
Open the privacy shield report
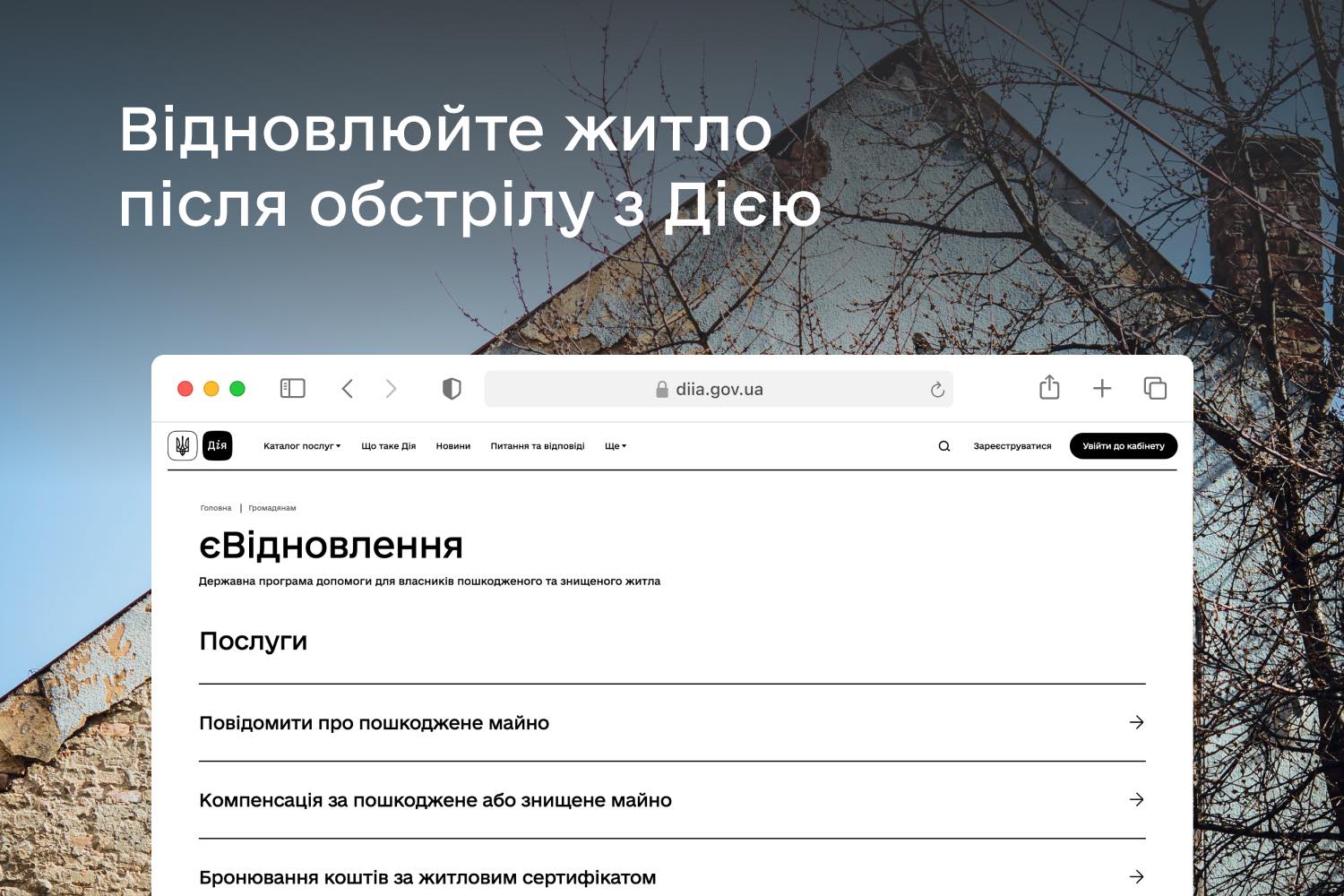[452, 388]
